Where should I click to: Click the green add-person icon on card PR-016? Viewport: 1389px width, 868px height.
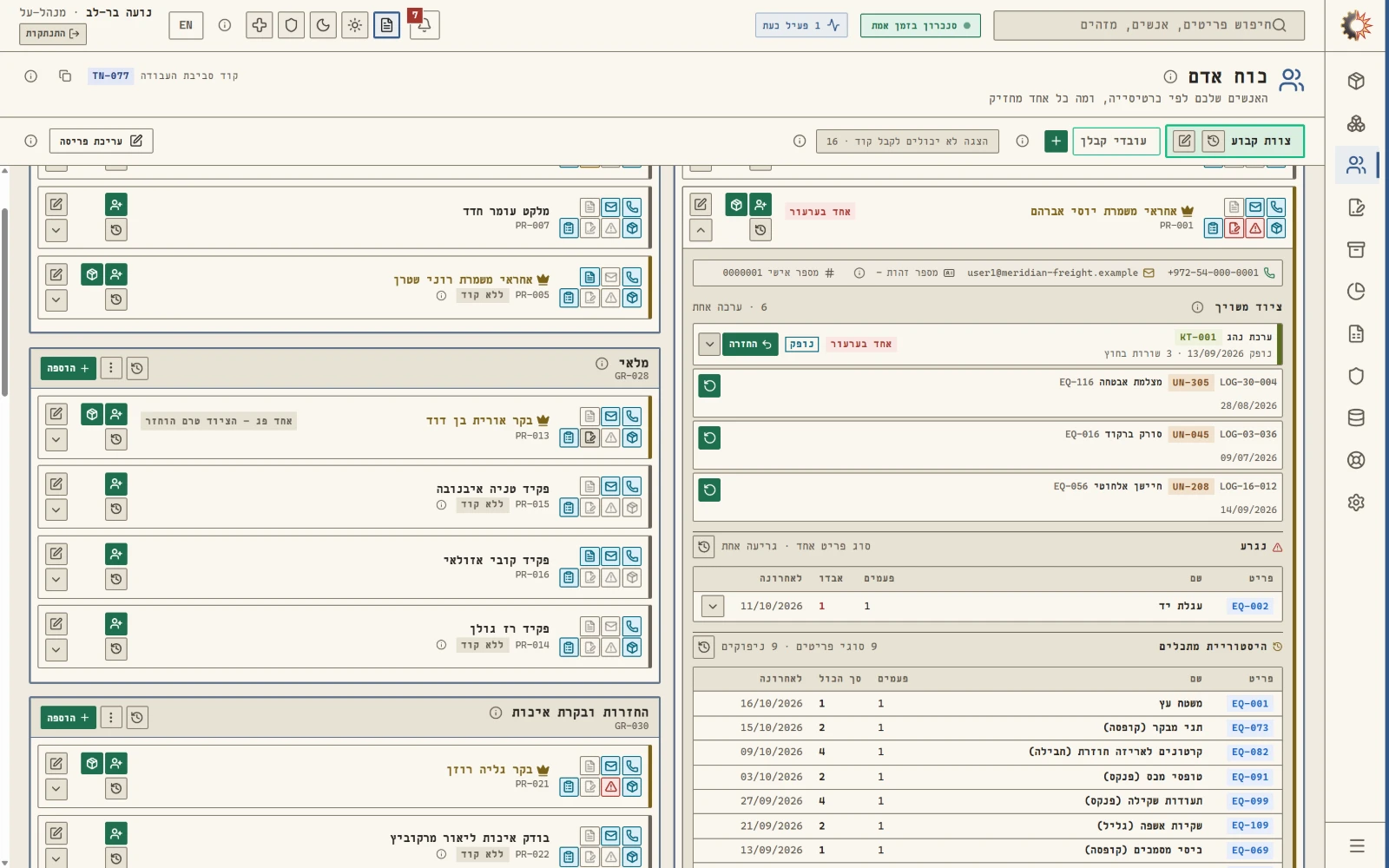pos(116,554)
